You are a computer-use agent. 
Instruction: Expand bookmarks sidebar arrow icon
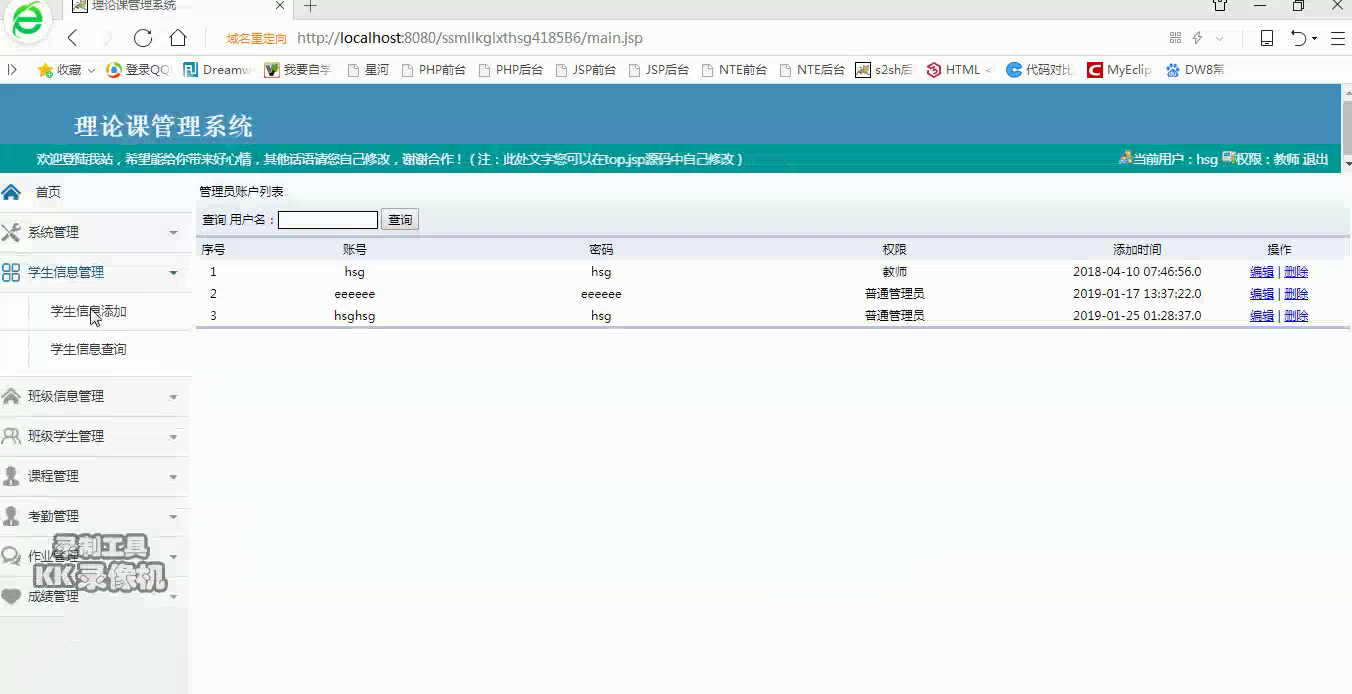(12, 70)
